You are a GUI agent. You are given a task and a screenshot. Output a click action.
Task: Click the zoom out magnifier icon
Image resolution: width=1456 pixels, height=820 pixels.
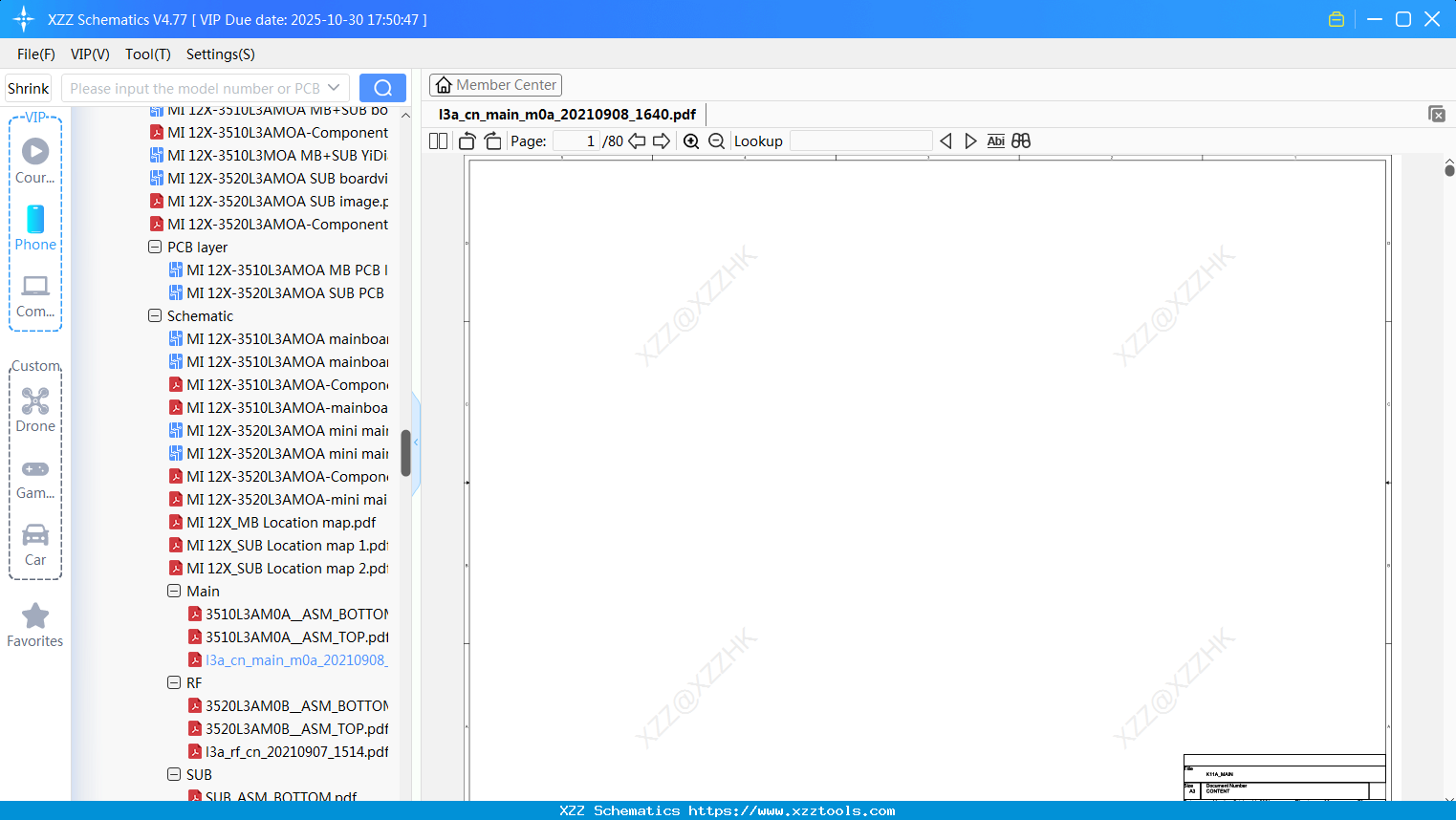(x=715, y=140)
